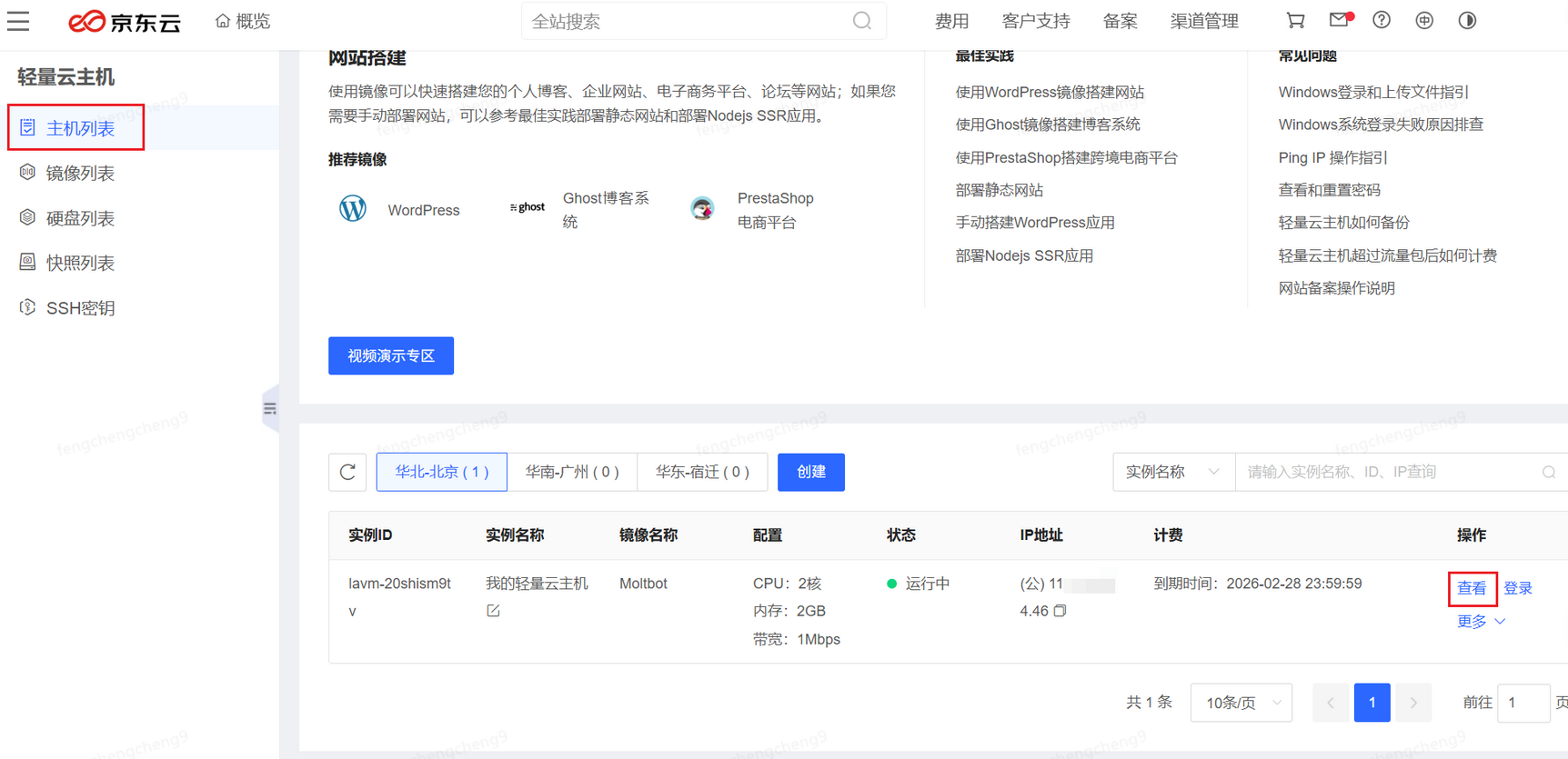Collapse the left sidebar handle
The image size is (1568, 759).
(x=270, y=409)
